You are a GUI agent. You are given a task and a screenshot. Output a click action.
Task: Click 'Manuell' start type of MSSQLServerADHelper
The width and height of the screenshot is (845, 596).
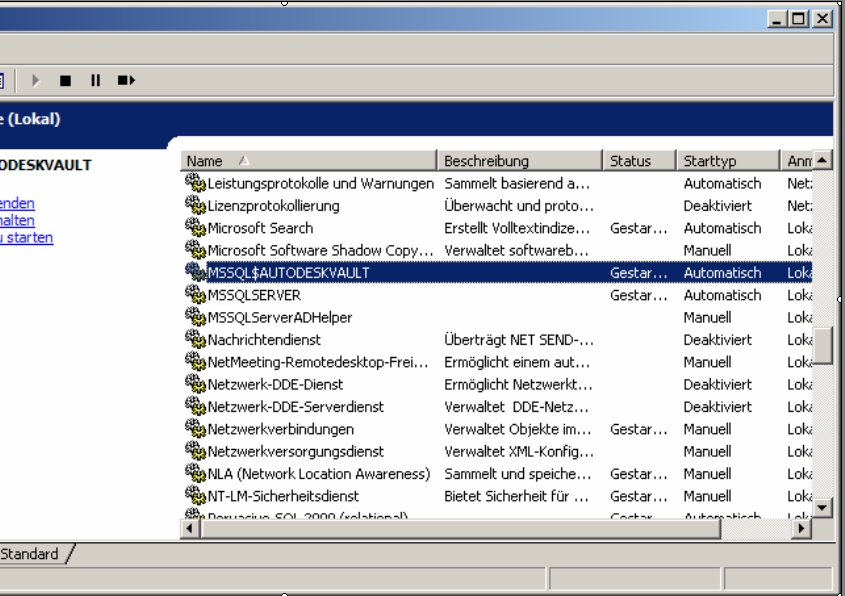(708, 318)
